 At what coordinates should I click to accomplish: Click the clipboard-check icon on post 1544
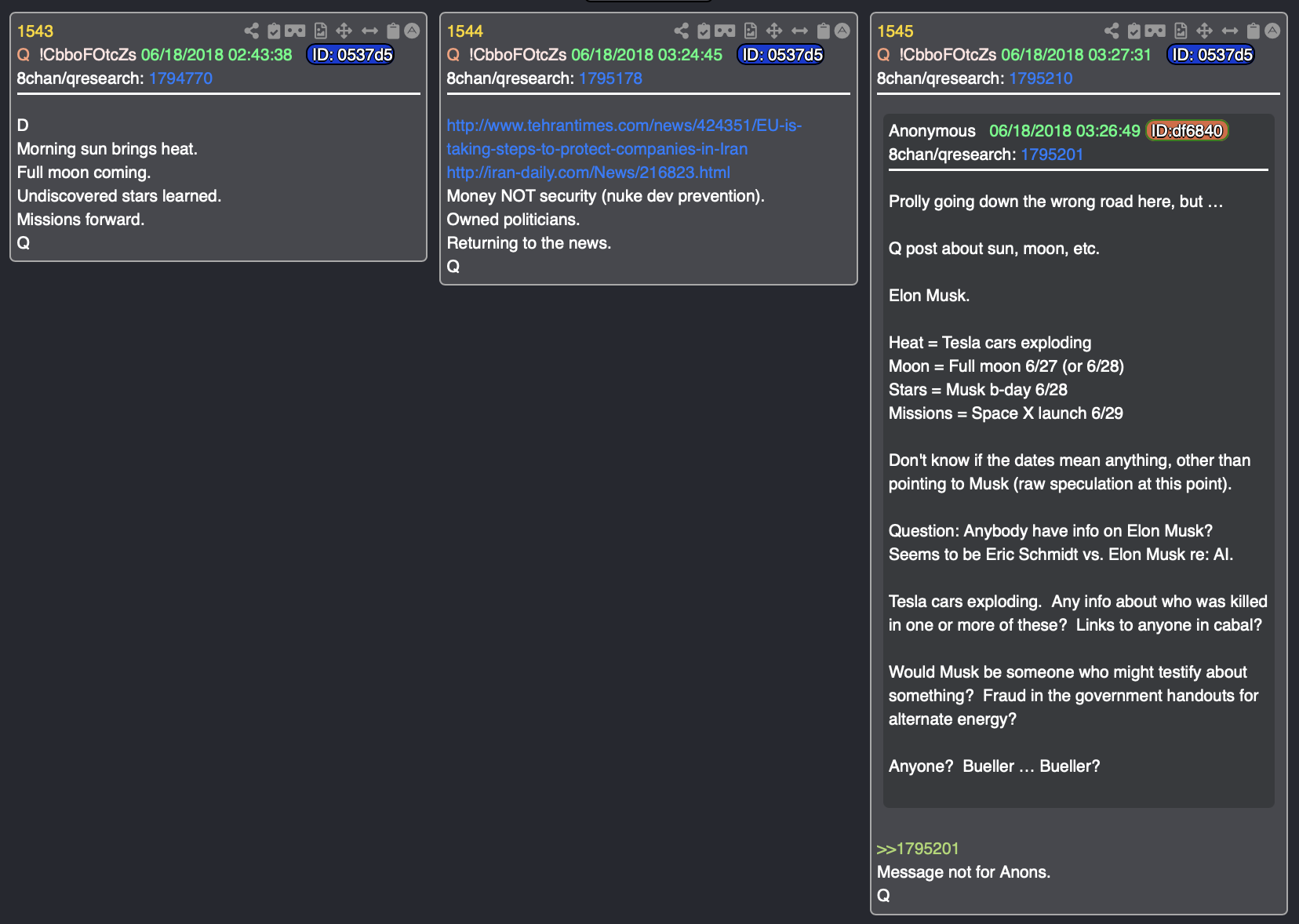pyautogui.click(x=704, y=31)
